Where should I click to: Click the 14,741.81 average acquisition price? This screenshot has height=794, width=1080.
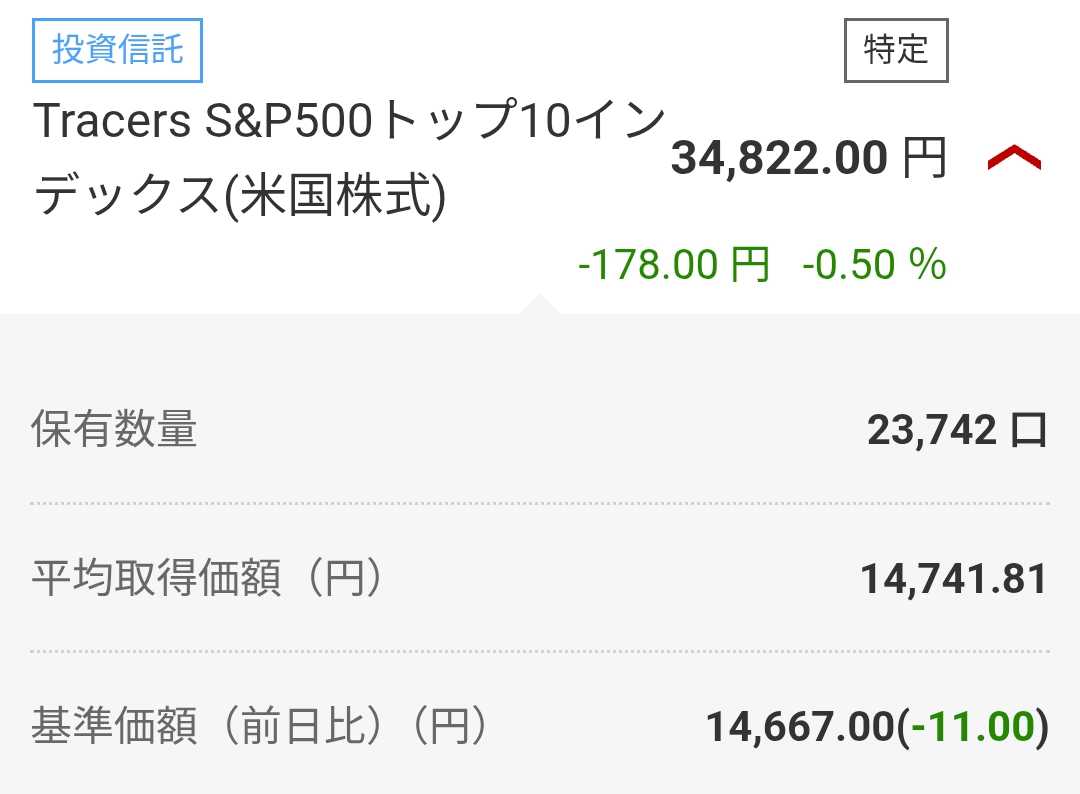click(x=953, y=579)
